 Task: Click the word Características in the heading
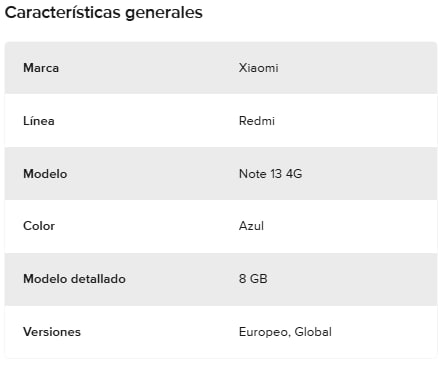(63, 12)
